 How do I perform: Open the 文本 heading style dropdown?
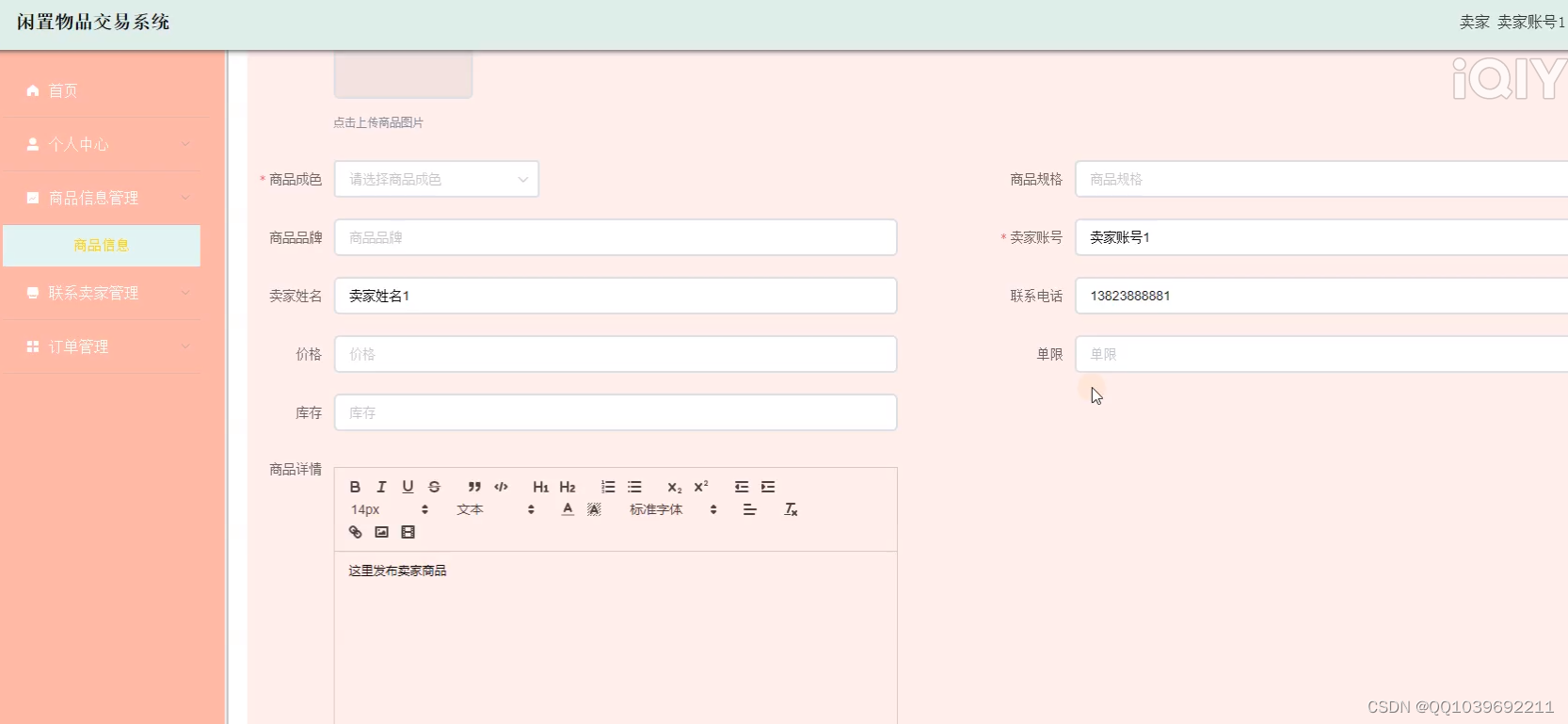[x=495, y=509]
